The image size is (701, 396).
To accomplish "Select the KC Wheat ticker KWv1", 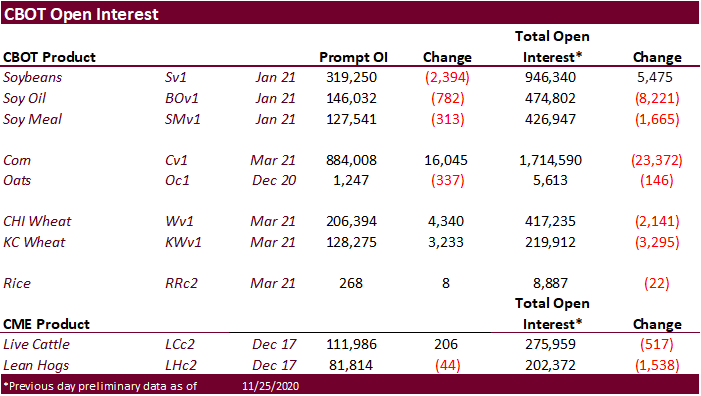I will tap(183, 242).
